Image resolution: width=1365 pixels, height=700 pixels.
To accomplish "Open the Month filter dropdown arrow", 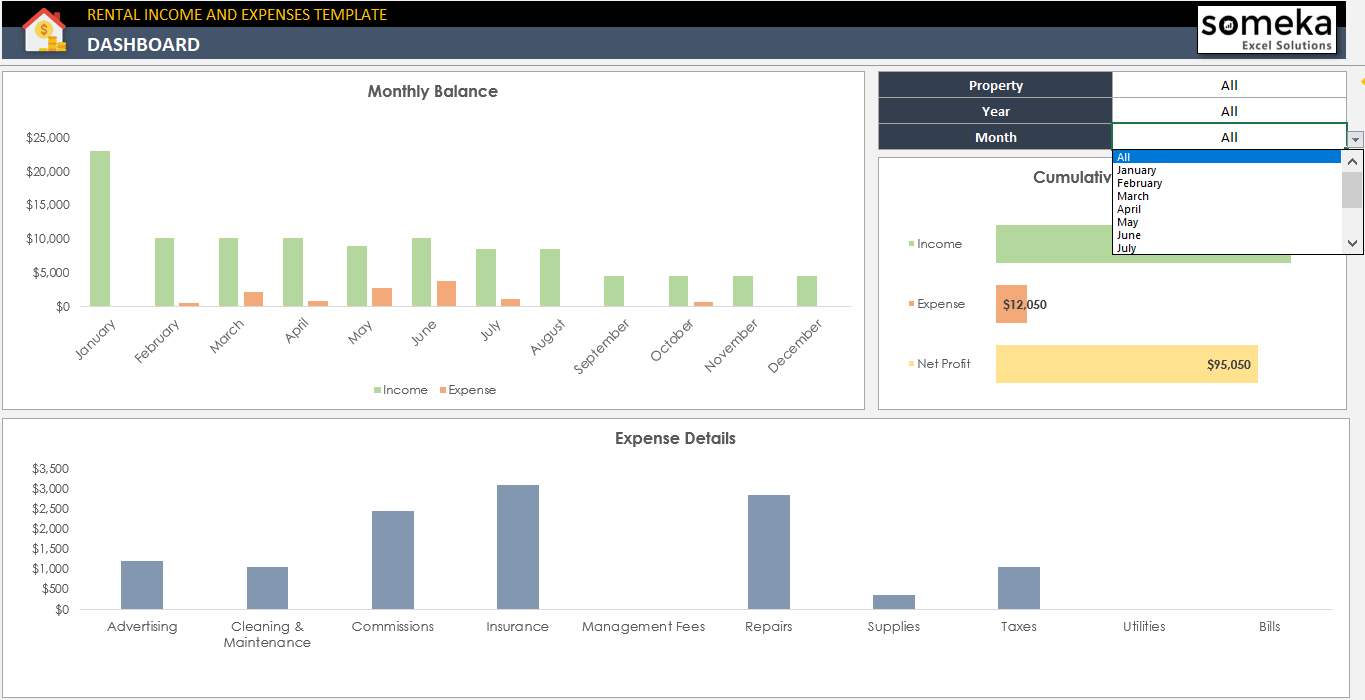I will pyautogui.click(x=1355, y=137).
